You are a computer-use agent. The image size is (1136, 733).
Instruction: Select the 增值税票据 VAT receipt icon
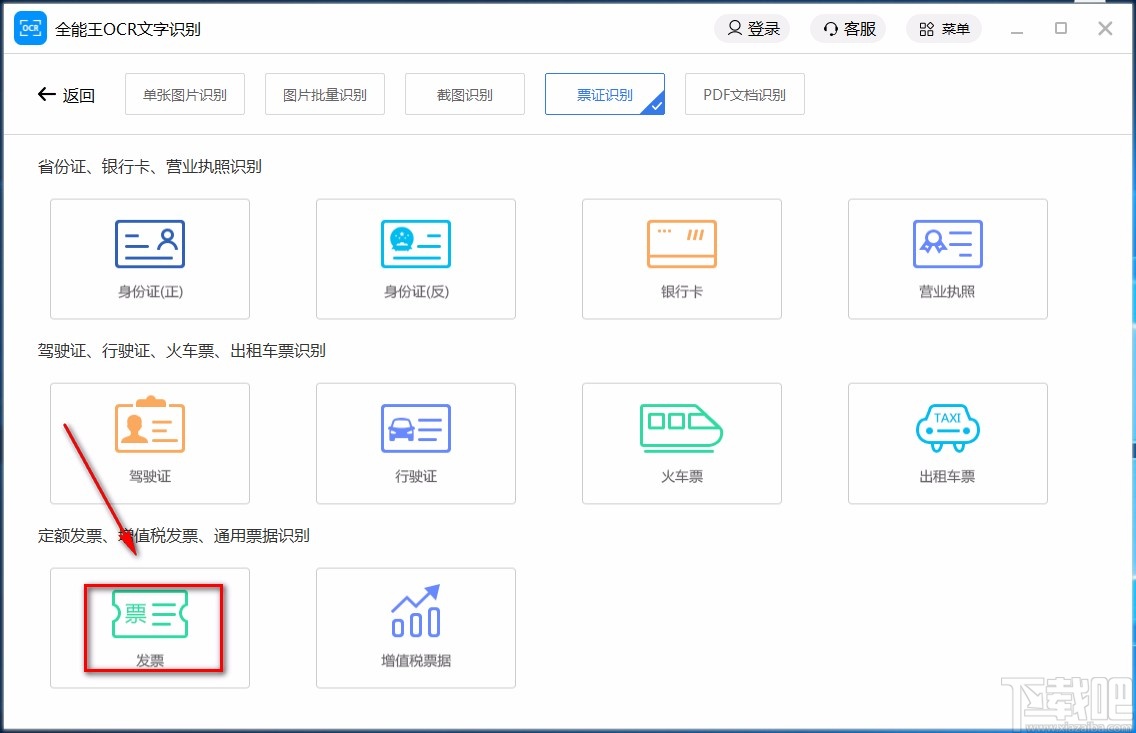coord(415,627)
